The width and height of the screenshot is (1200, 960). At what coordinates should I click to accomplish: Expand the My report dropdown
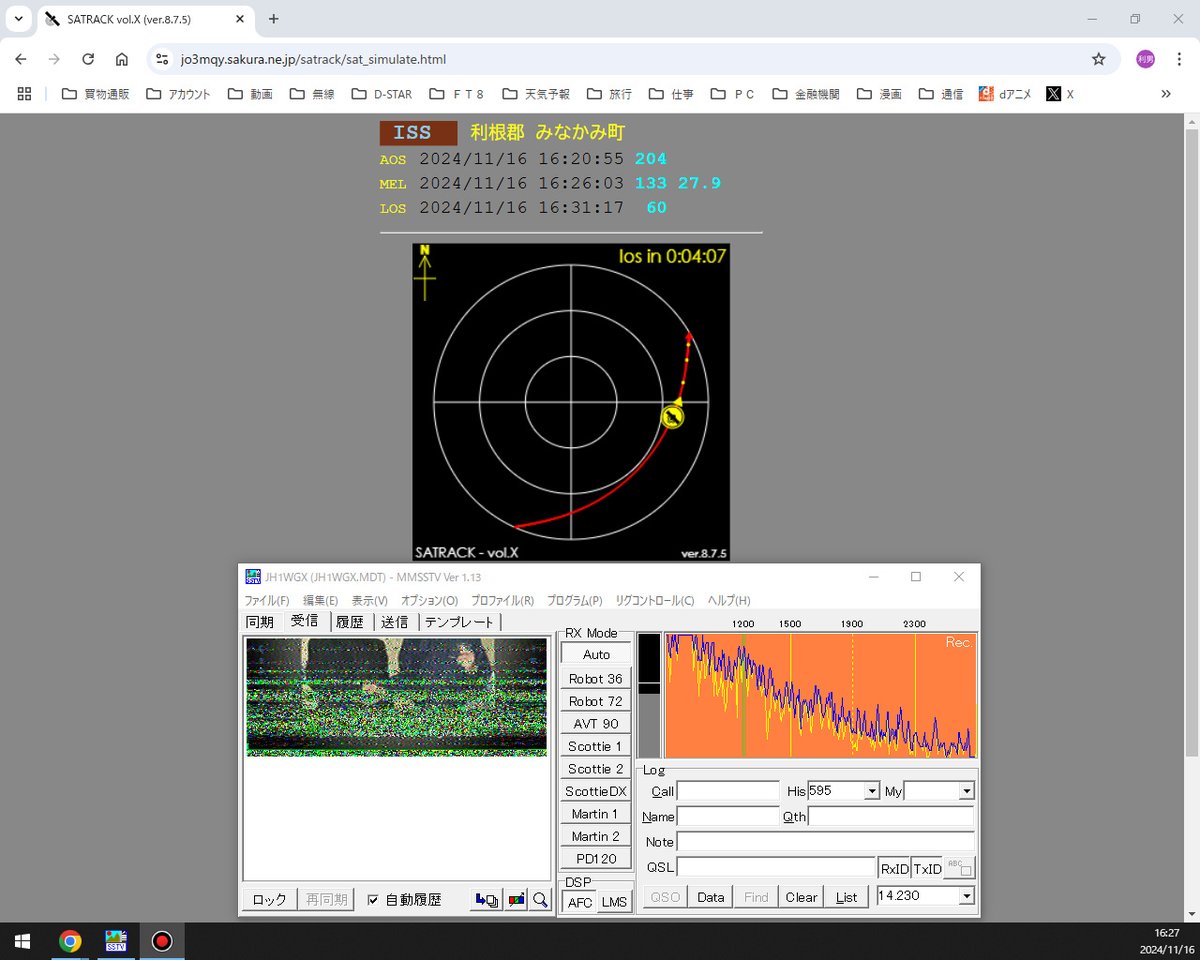tap(966, 791)
